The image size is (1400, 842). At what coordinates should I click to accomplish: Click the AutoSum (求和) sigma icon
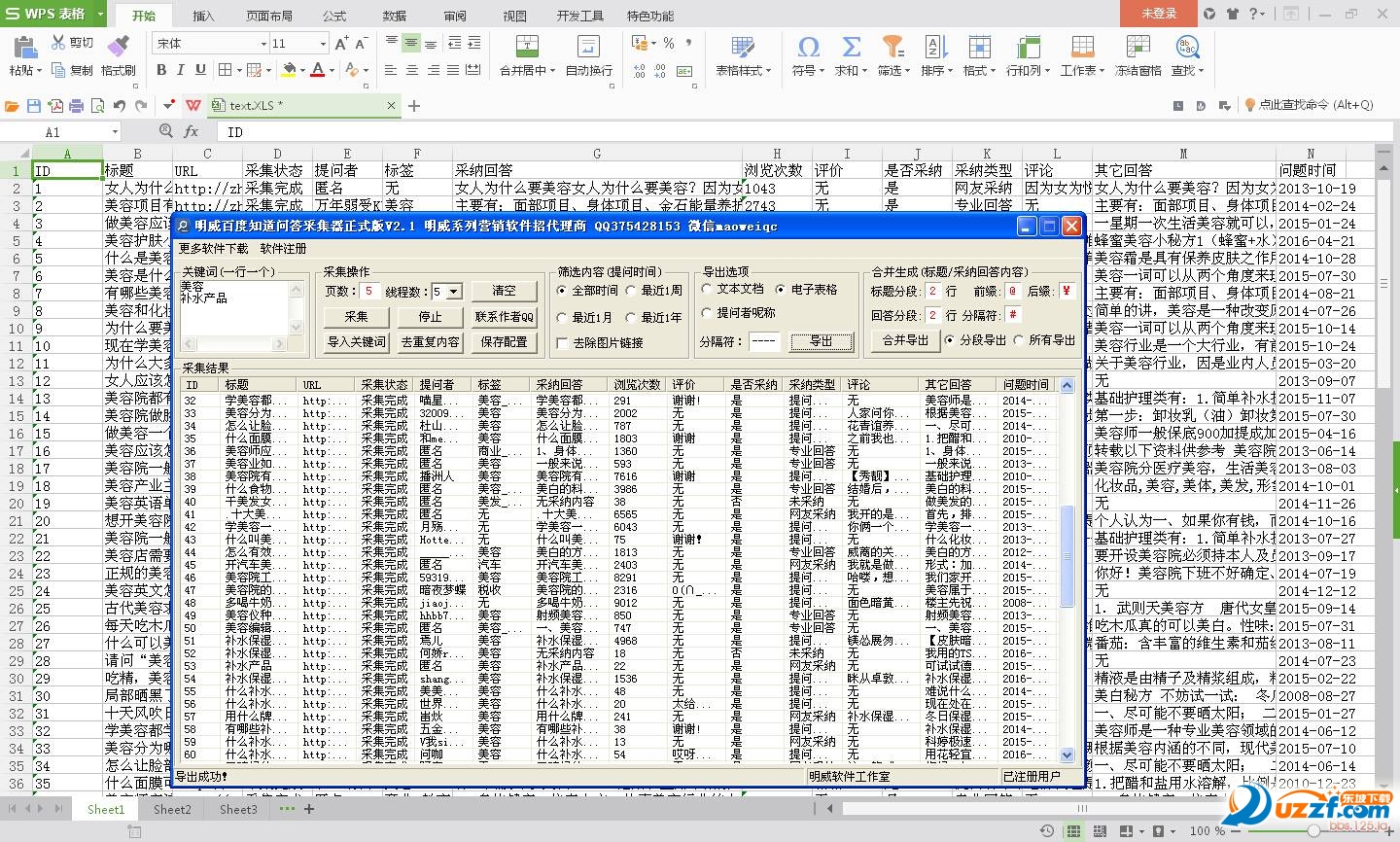[851, 47]
